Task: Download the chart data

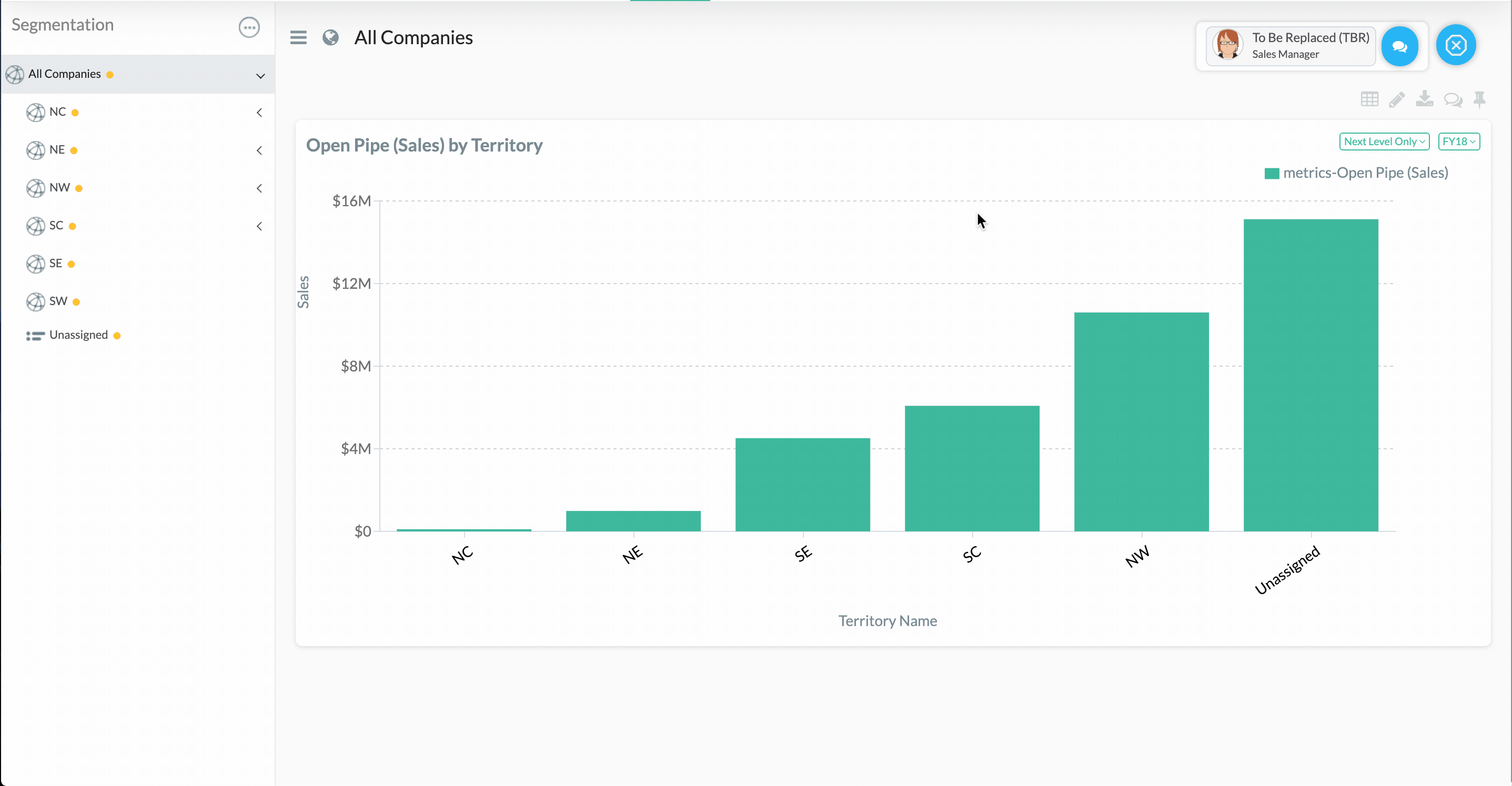Action: pyautogui.click(x=1424, y=99)
